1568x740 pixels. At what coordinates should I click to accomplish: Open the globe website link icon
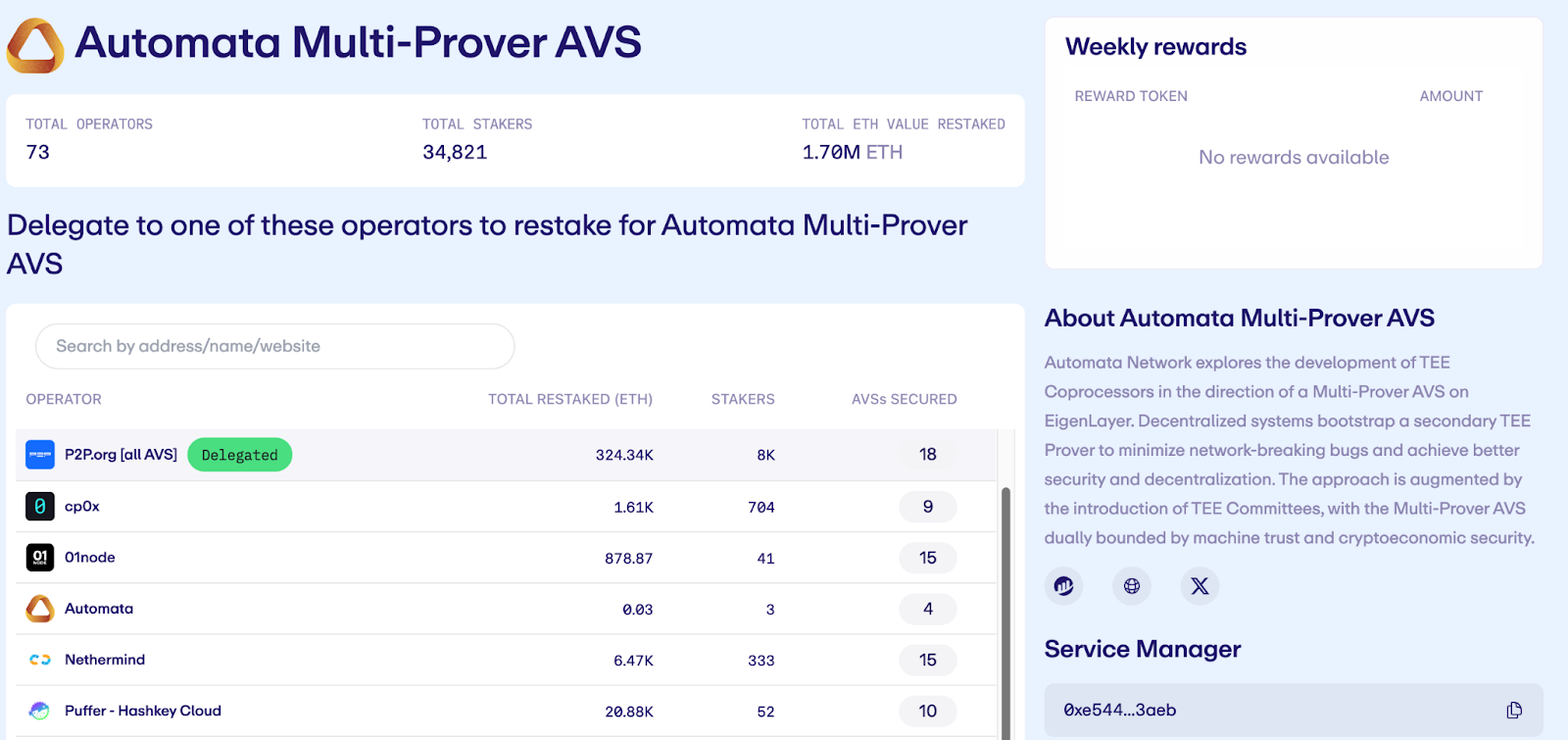click(x=1132, y=586)
